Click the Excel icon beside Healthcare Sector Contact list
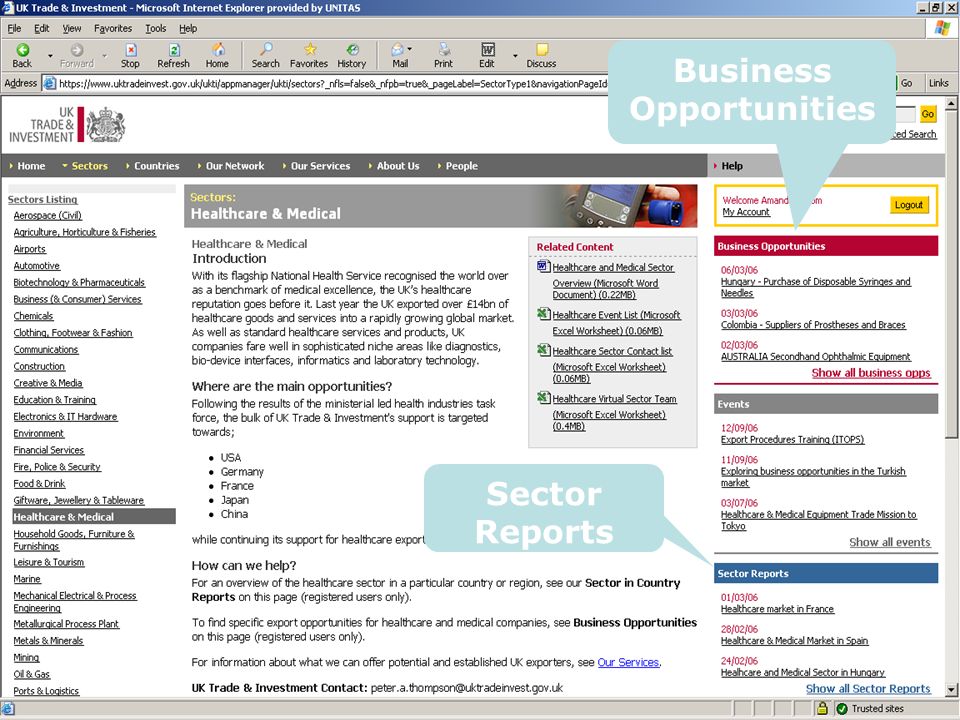Screen dimensions: 960x720 [543, 350]
